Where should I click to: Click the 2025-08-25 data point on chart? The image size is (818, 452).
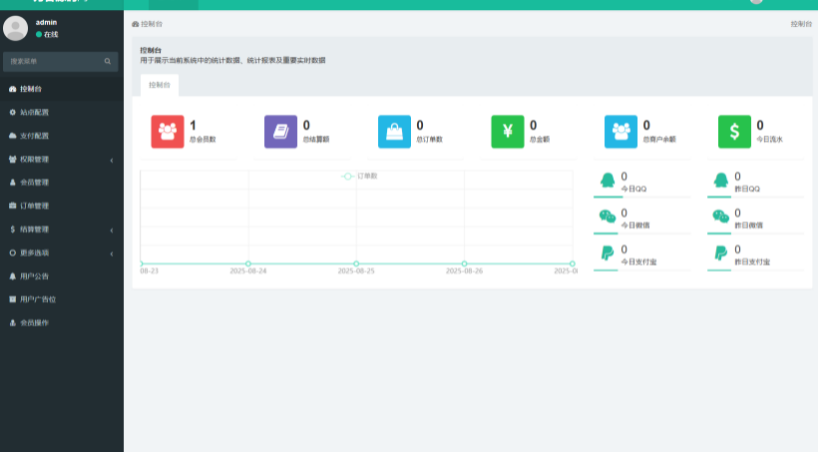pos(356,264)
